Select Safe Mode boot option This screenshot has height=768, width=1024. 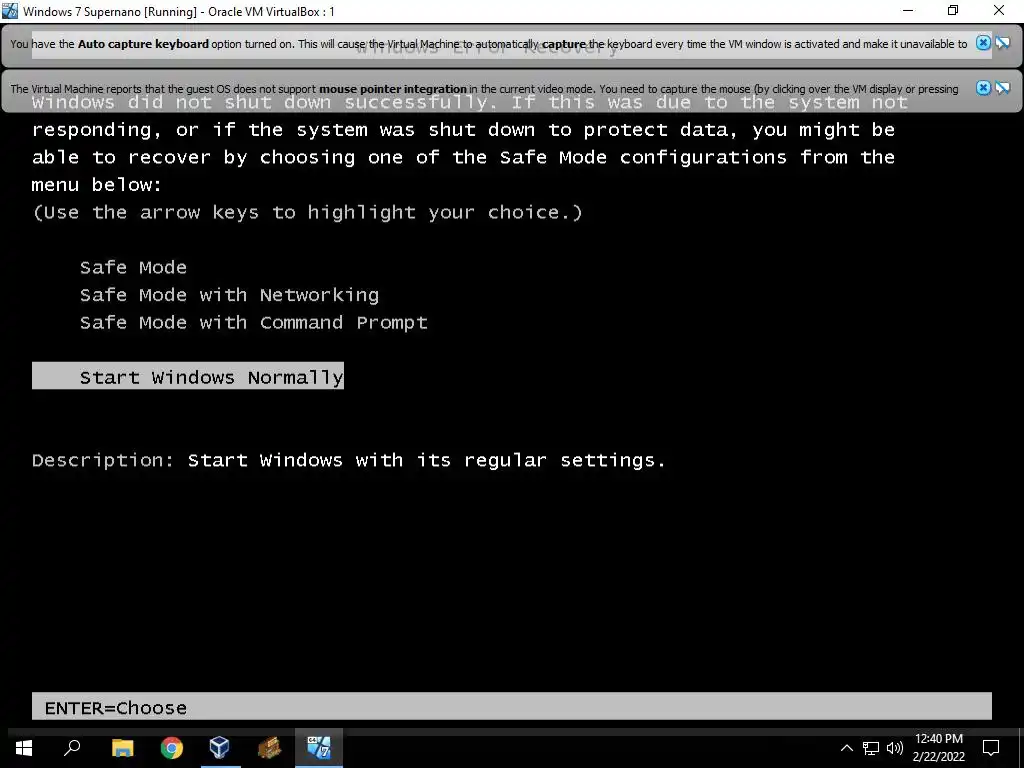(x=133, y=268)
